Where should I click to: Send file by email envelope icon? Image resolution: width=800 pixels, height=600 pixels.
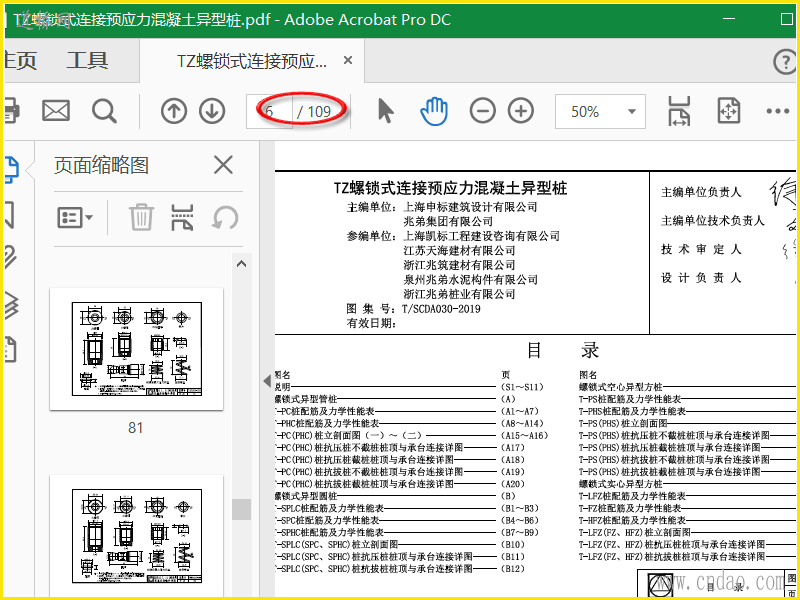click(56, 111)
